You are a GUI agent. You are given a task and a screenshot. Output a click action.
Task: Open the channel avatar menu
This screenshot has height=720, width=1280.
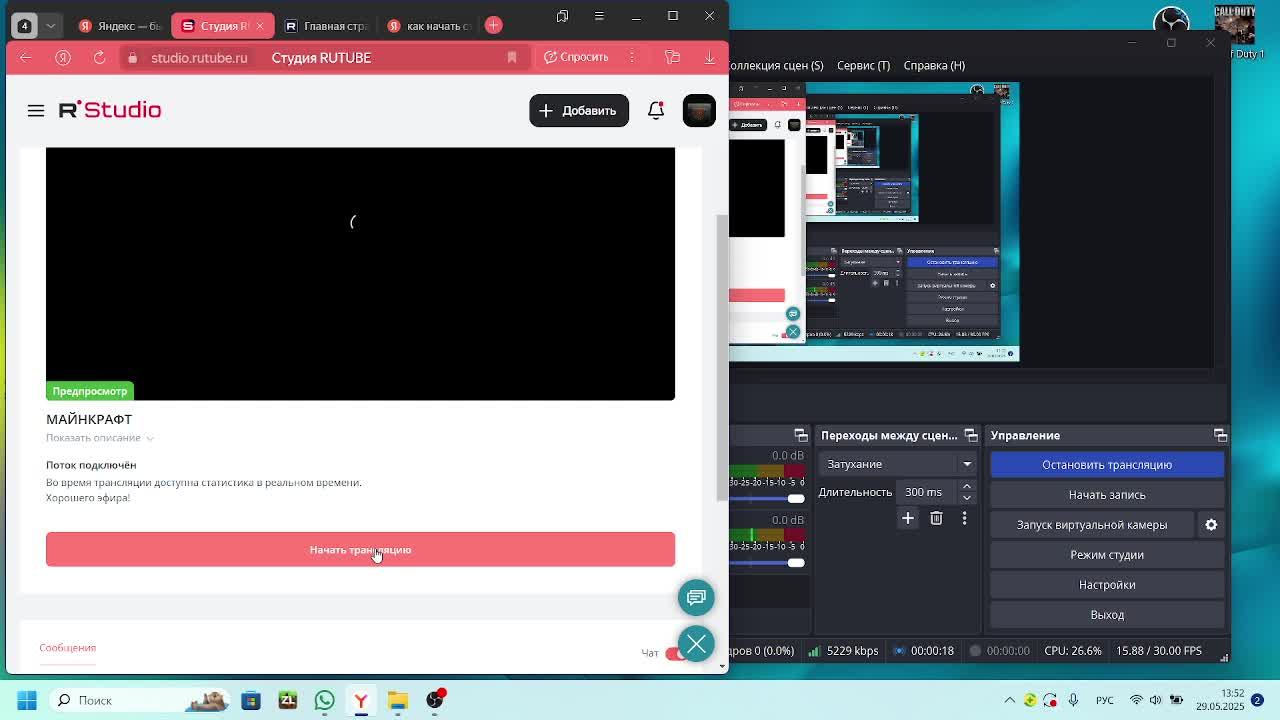pos(699,111)
